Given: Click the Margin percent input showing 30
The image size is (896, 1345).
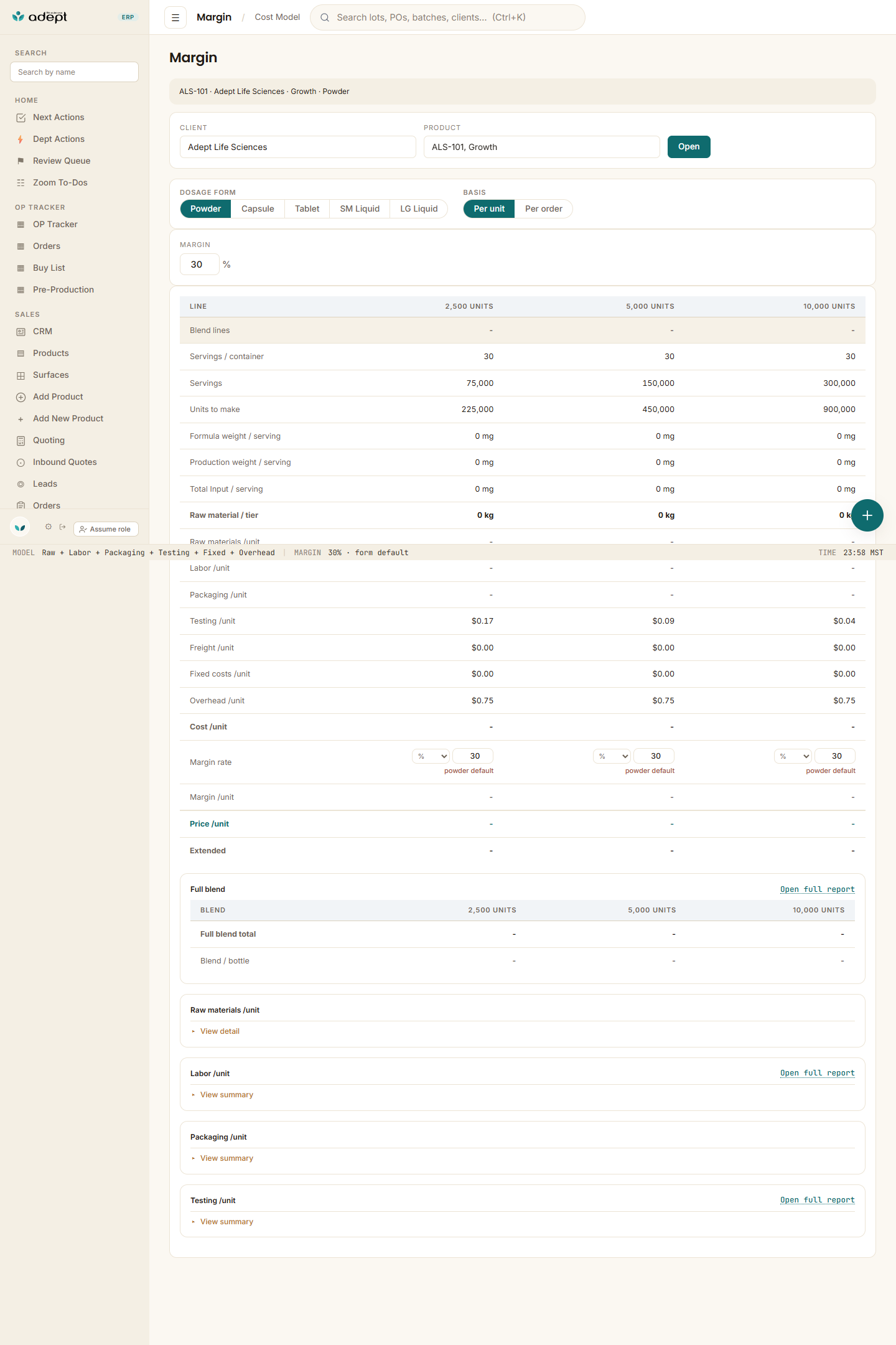Looking at the screenshot, I should (x=200, y=265).
